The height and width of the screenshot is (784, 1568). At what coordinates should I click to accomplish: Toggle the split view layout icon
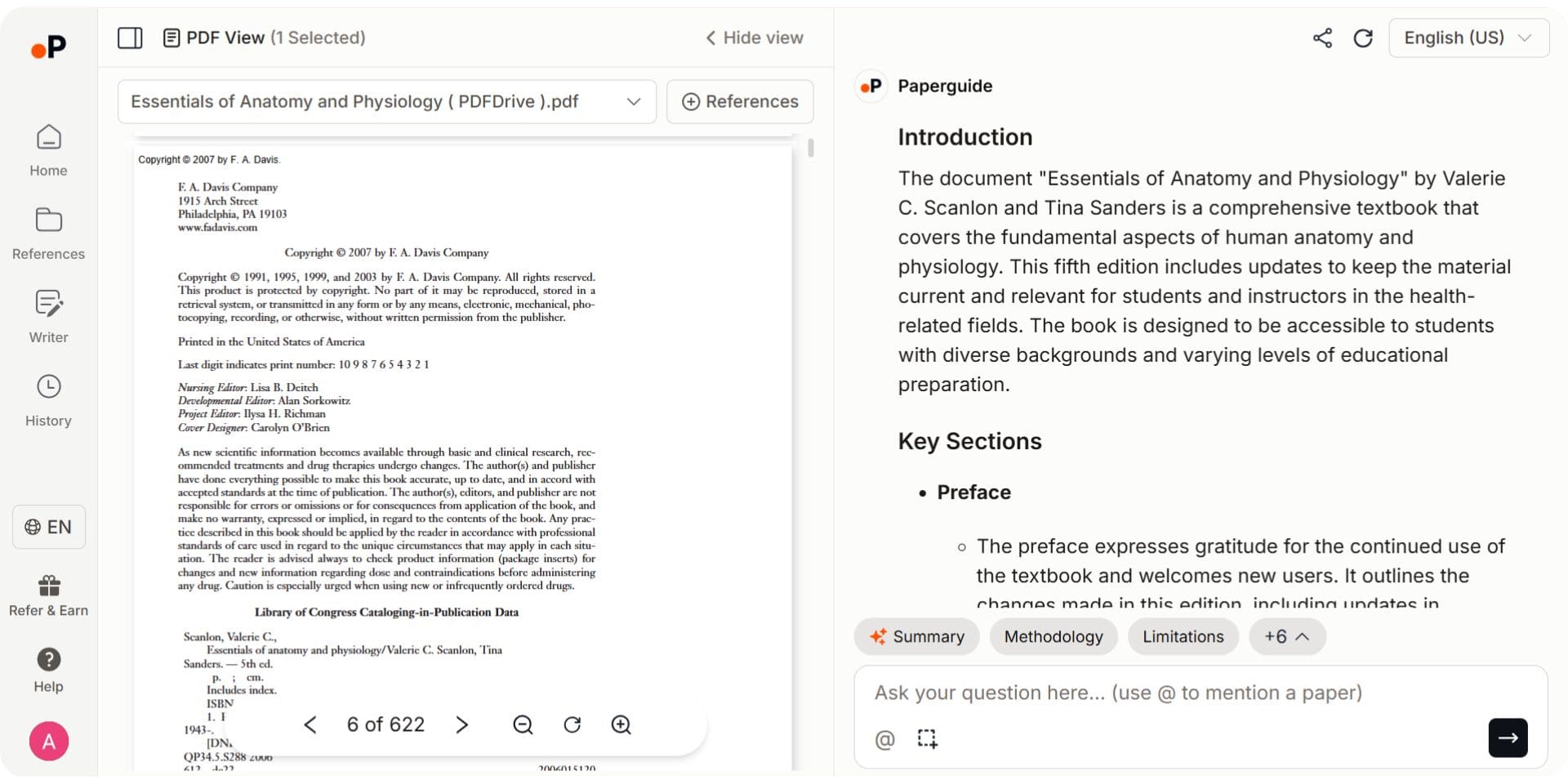tap(130, 38)
